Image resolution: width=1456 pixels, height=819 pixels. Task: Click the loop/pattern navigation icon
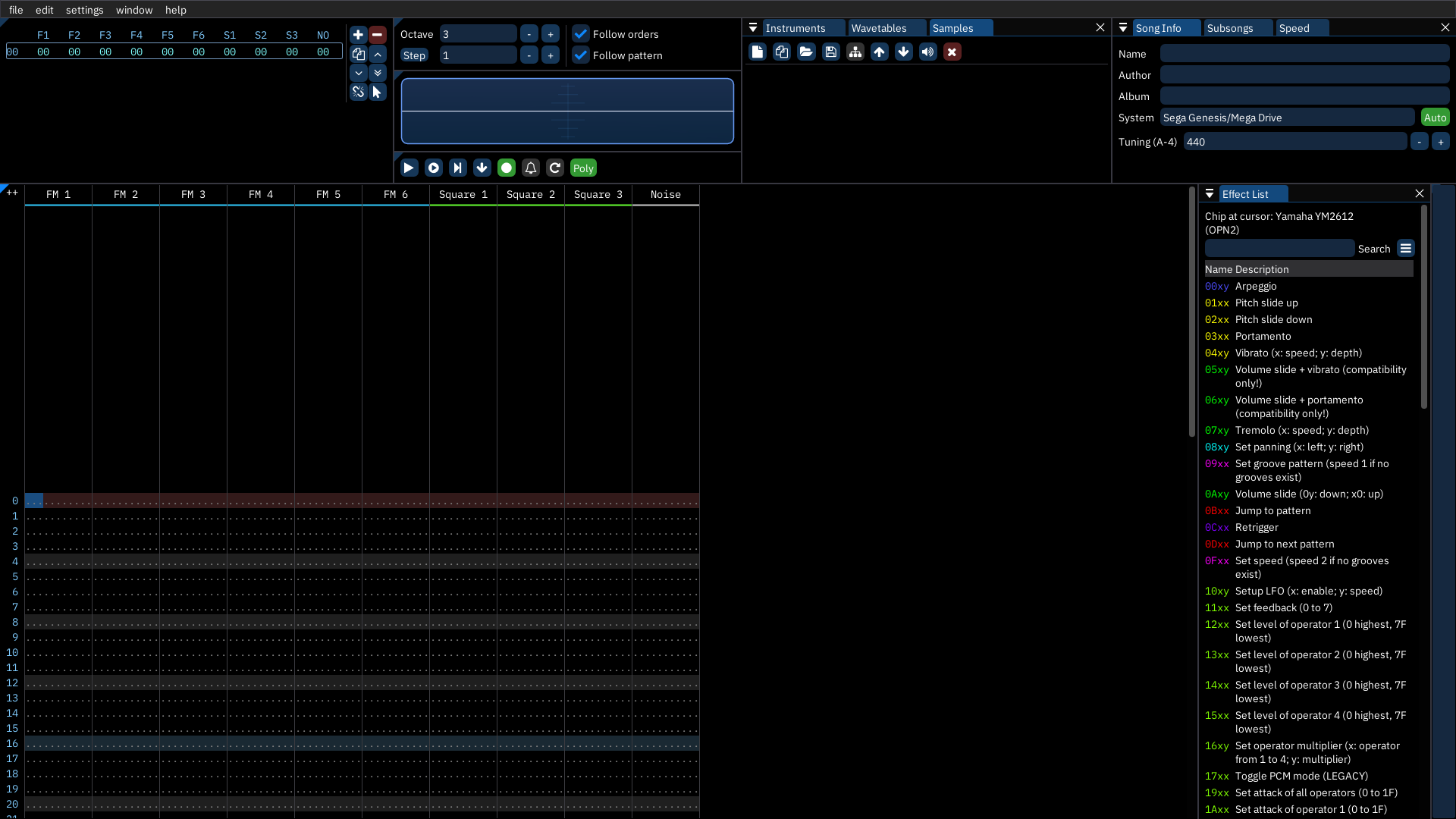point(555,167)
